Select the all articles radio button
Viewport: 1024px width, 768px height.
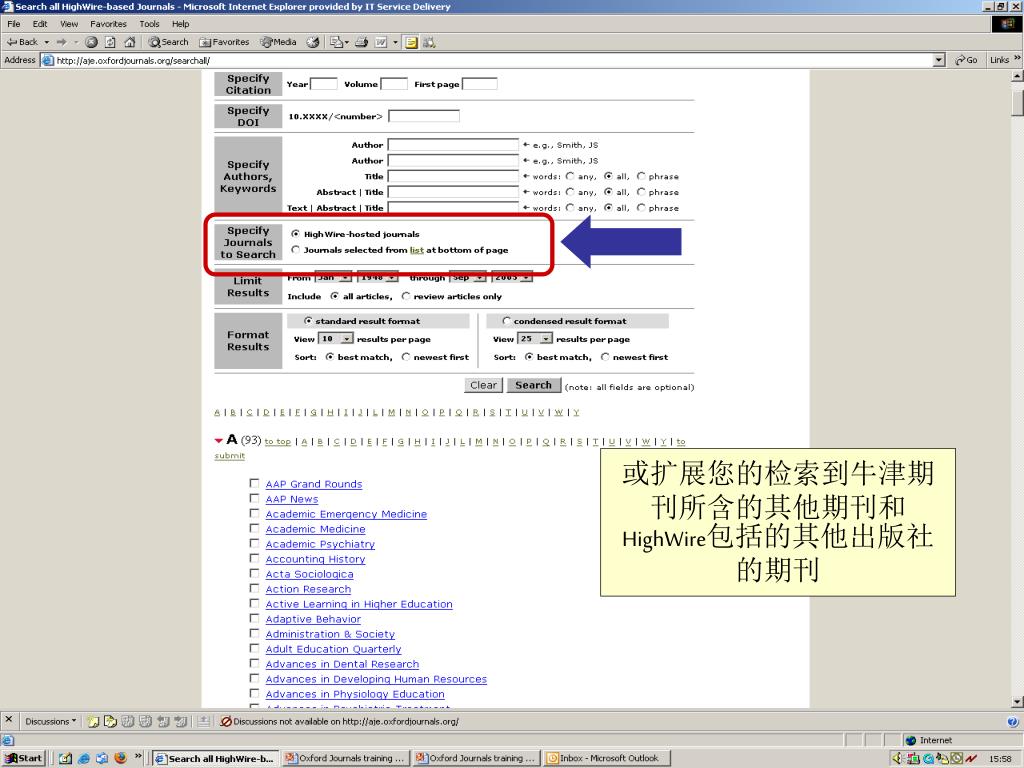coord(334,296)
